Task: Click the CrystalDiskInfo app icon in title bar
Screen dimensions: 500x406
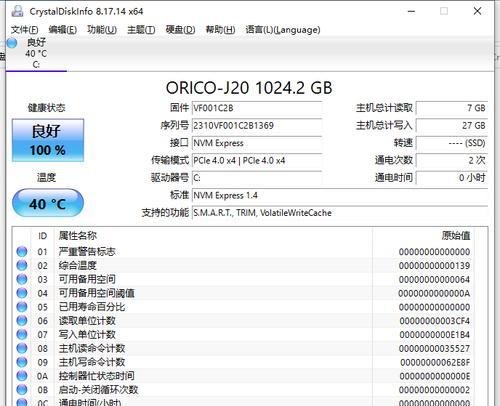Action: click(x=17, y=11)
